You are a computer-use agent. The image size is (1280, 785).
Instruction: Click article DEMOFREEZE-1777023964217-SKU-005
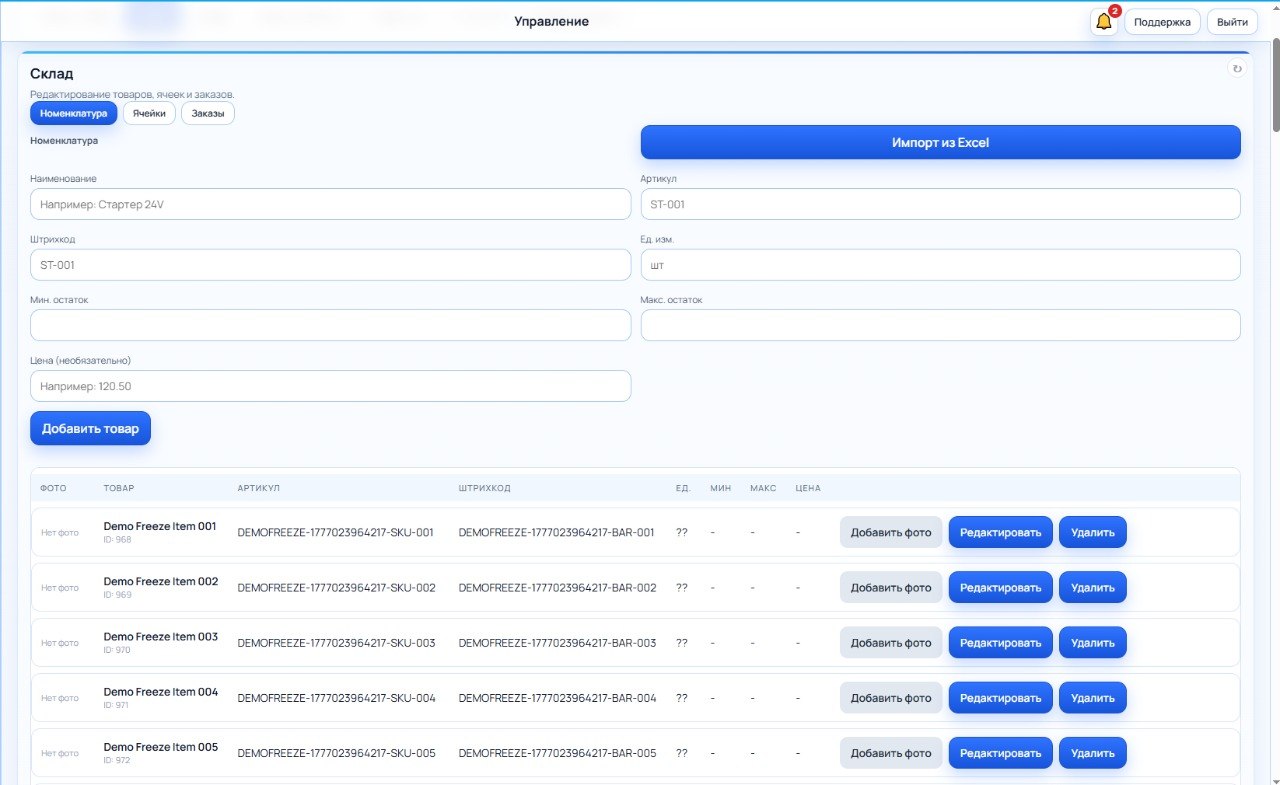(x=336, y=753)
